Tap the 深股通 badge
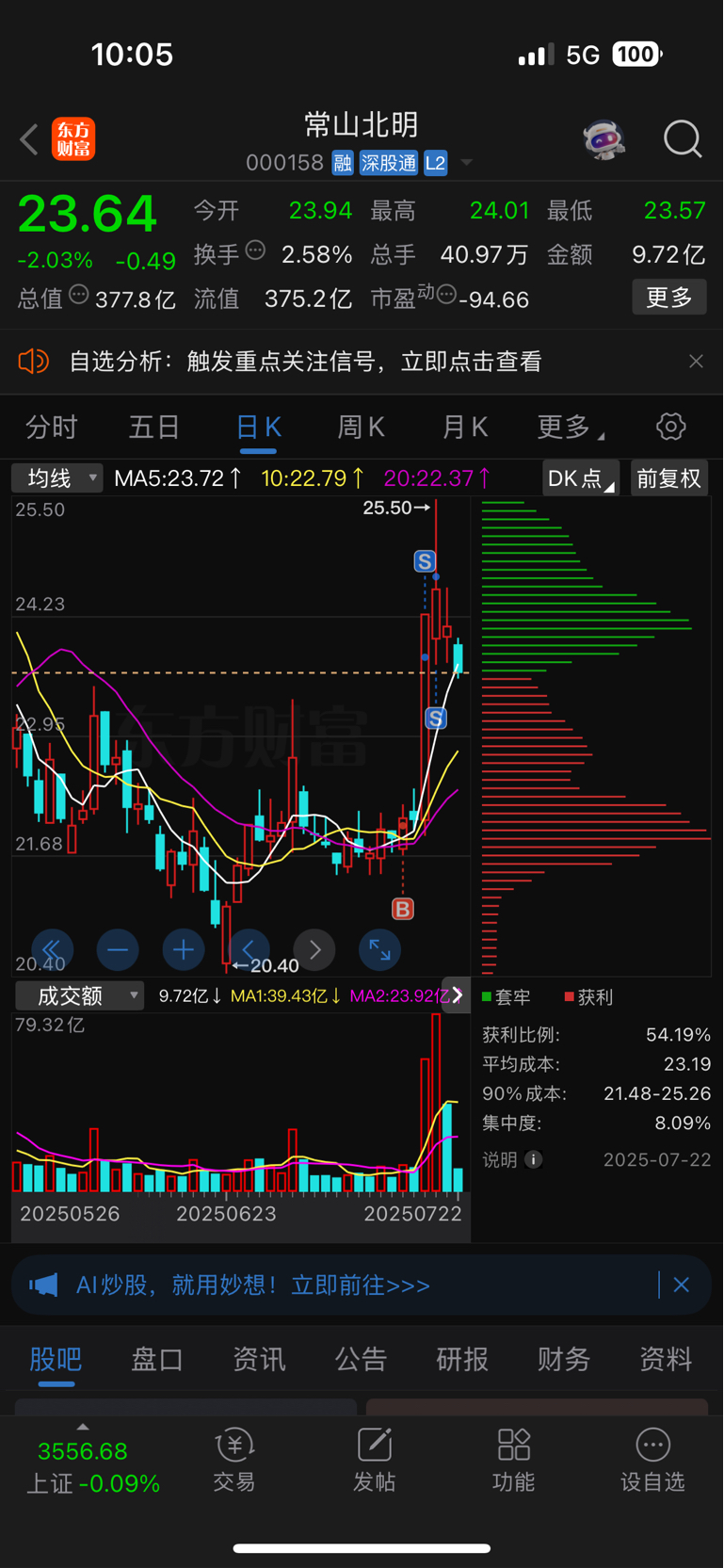Image resolution: width=724 pixels, height=1568 pixels. pos(389,163)
